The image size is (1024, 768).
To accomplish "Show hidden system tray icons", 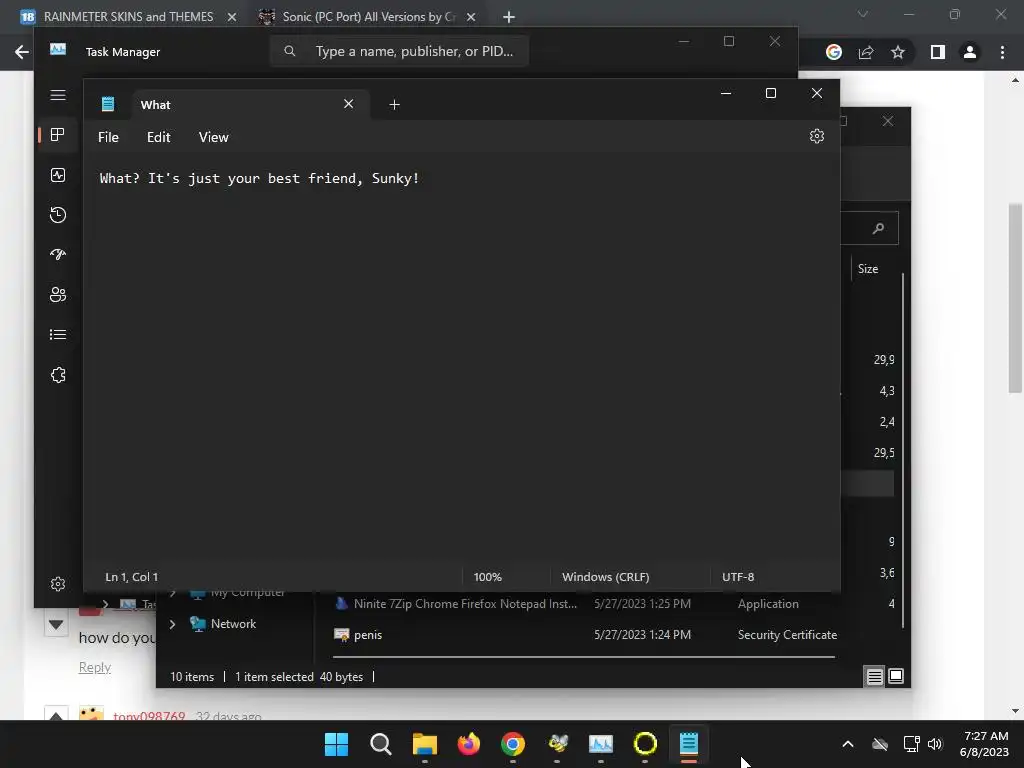I will coord(848,744).
